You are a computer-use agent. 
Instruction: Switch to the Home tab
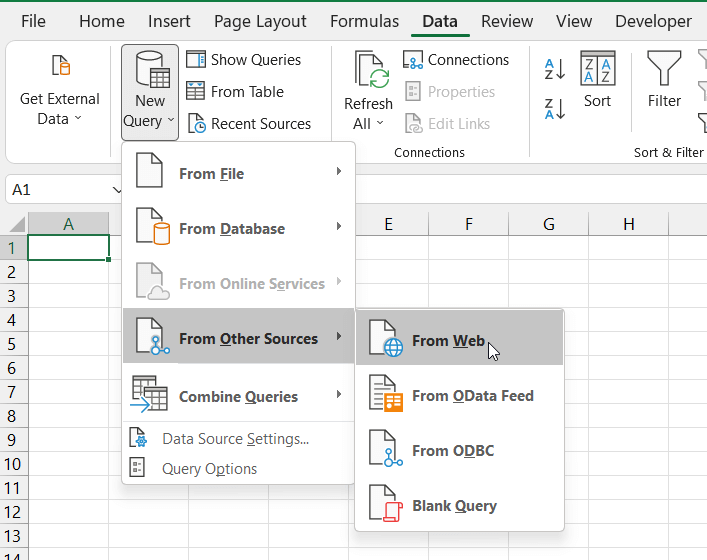click(x=102, y=21)
